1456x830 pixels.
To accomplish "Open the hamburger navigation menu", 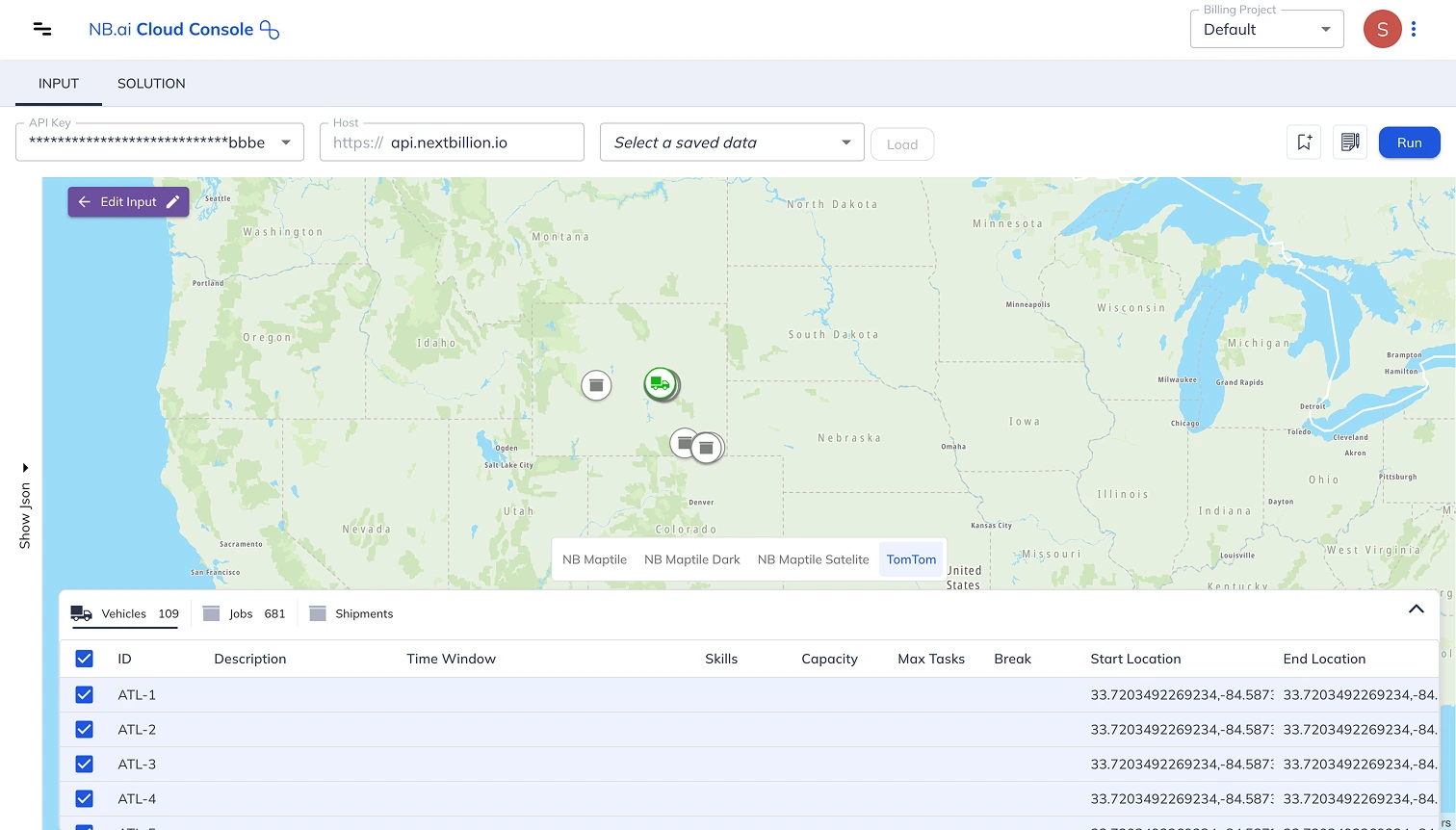I will pos(41,29).
